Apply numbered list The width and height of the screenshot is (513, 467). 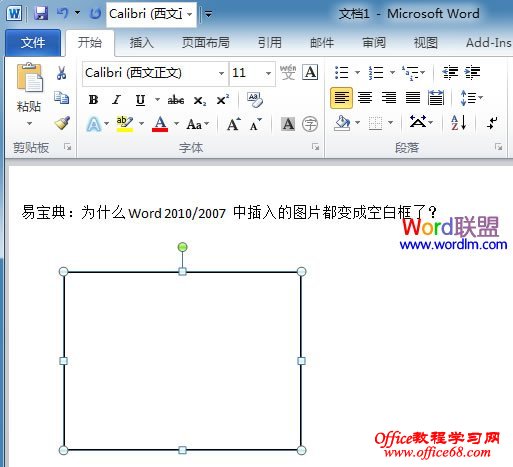(x=376, y=72)
